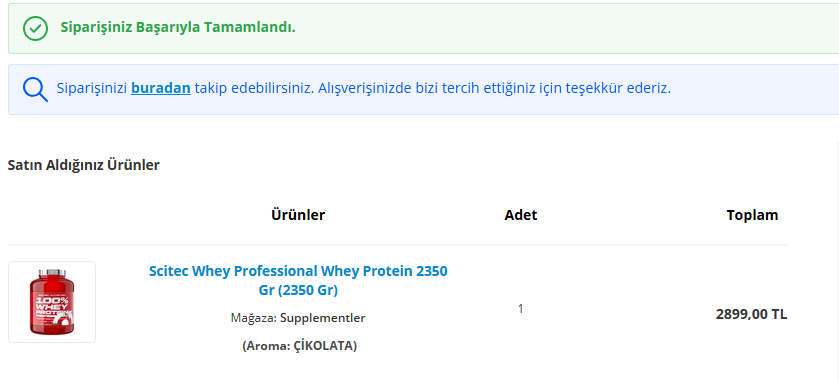Click the red whey protein jar thumbnail
This screenshot has height=381, width=839.
click(52, 302)
